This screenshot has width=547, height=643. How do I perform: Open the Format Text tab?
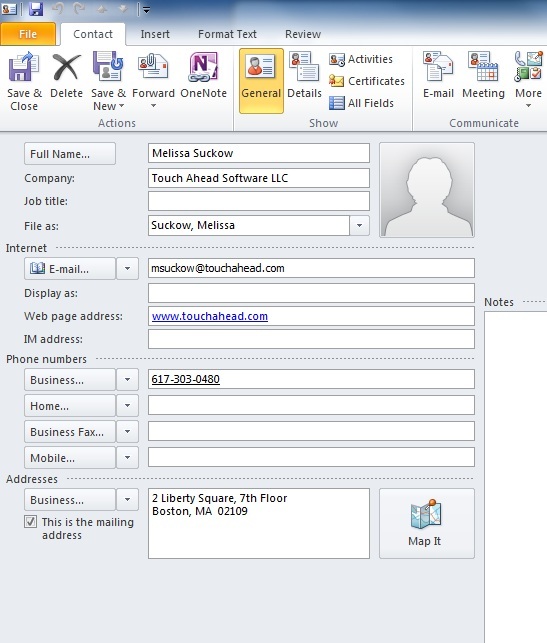pyautogui.click(x=227, y=34)
